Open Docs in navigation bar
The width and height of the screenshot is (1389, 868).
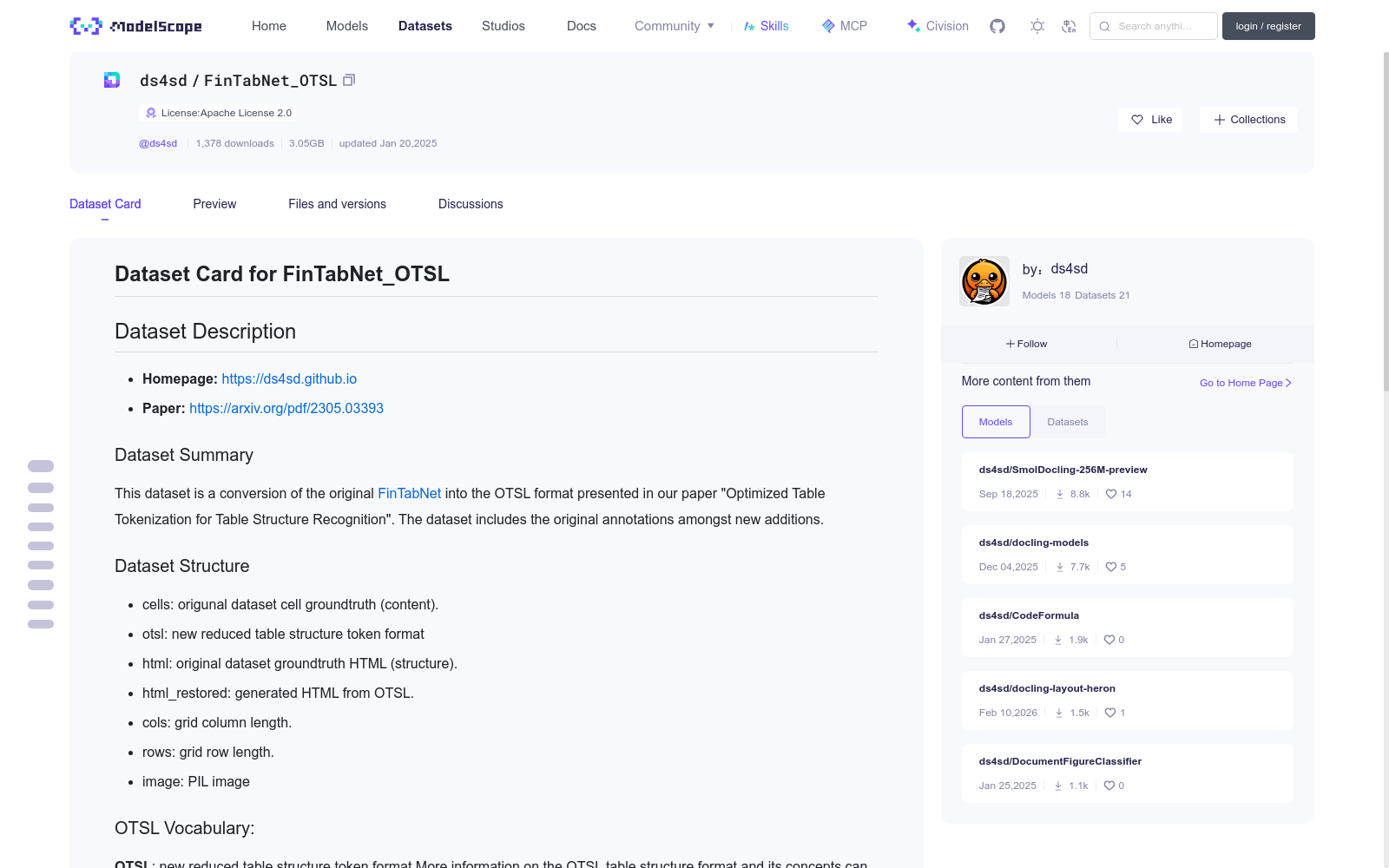(582, 26)
